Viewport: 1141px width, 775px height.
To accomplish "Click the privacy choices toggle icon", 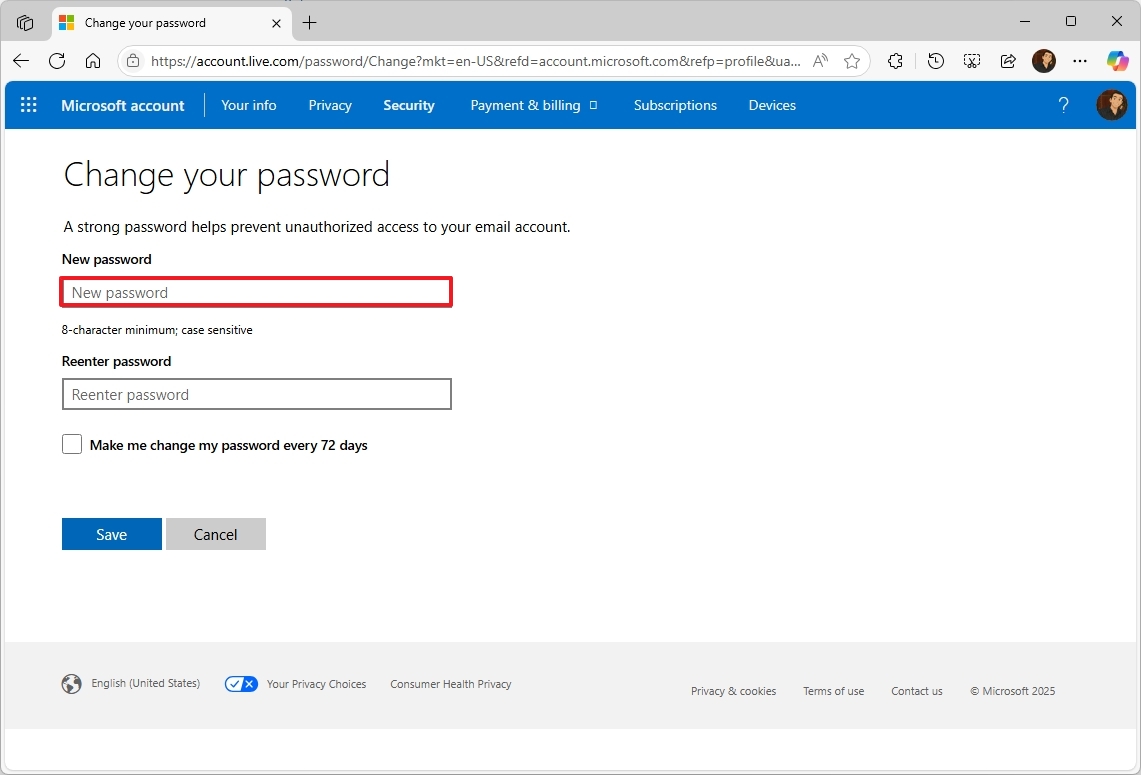I will pyautogui.click(x=241, y=684).
